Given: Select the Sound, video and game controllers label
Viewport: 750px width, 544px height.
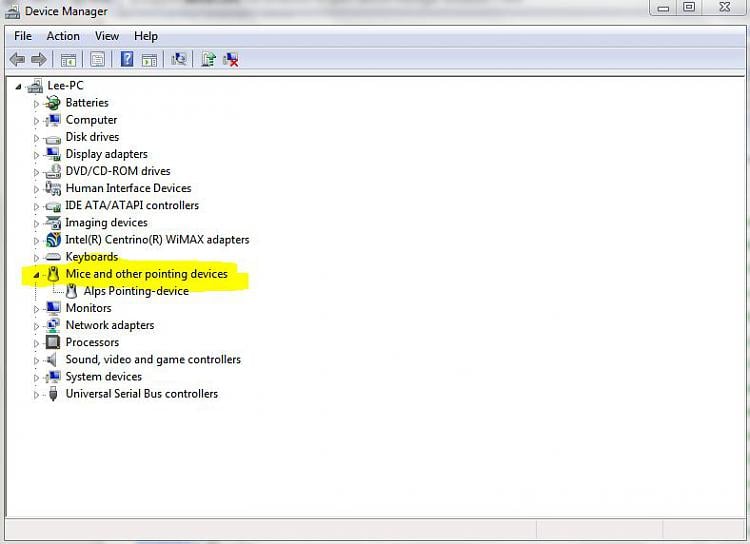Looking at the screenshot, I should [x=154, y=360].
